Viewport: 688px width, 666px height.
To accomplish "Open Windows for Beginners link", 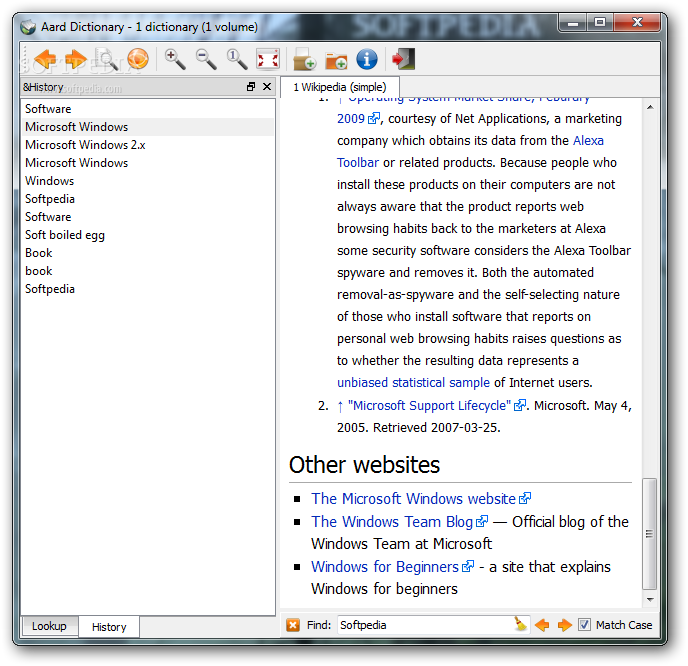I will pyautogui.click(x=385, y=567).
